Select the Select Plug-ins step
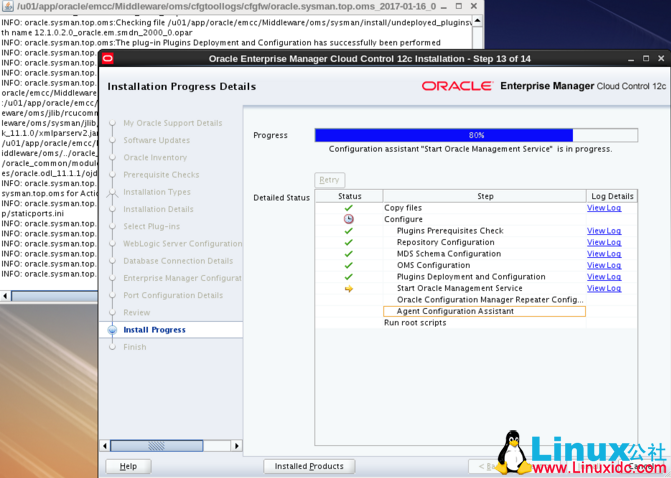The image size is (671, 478). 151,226
